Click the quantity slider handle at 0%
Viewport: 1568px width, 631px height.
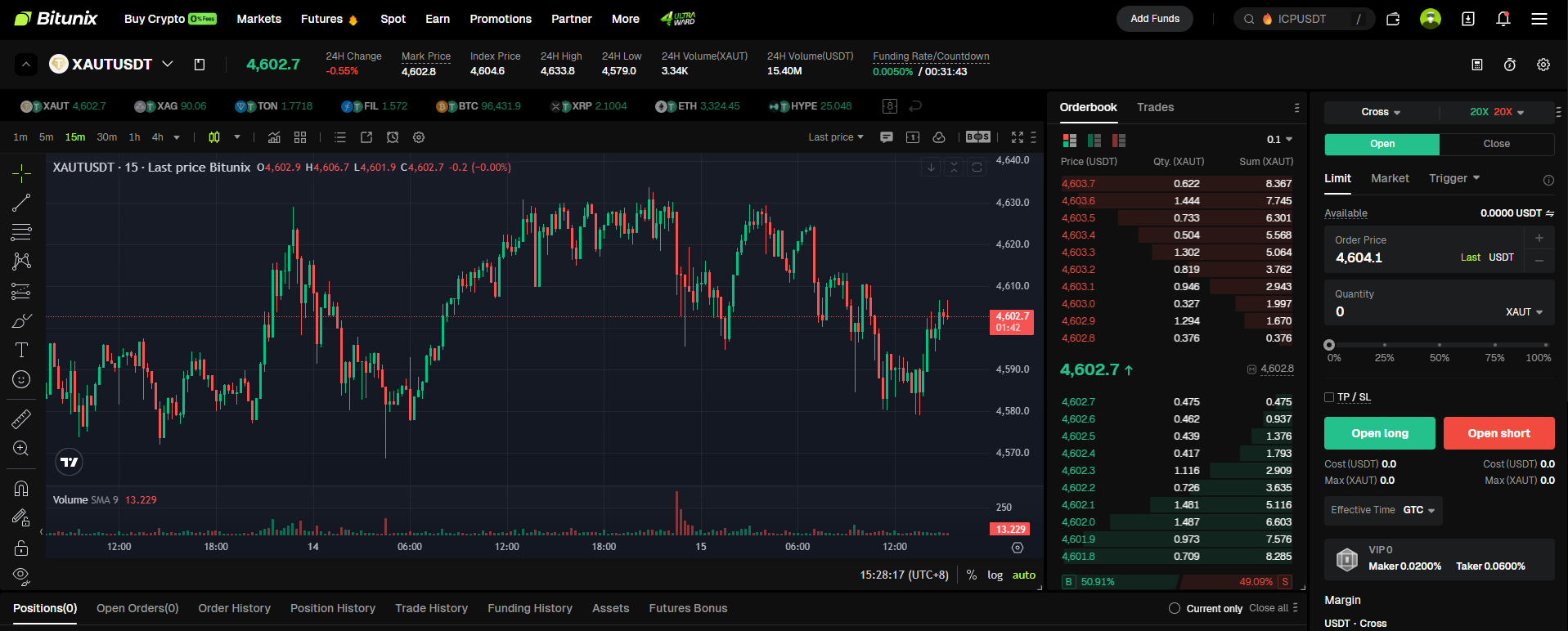point(1329,345)
